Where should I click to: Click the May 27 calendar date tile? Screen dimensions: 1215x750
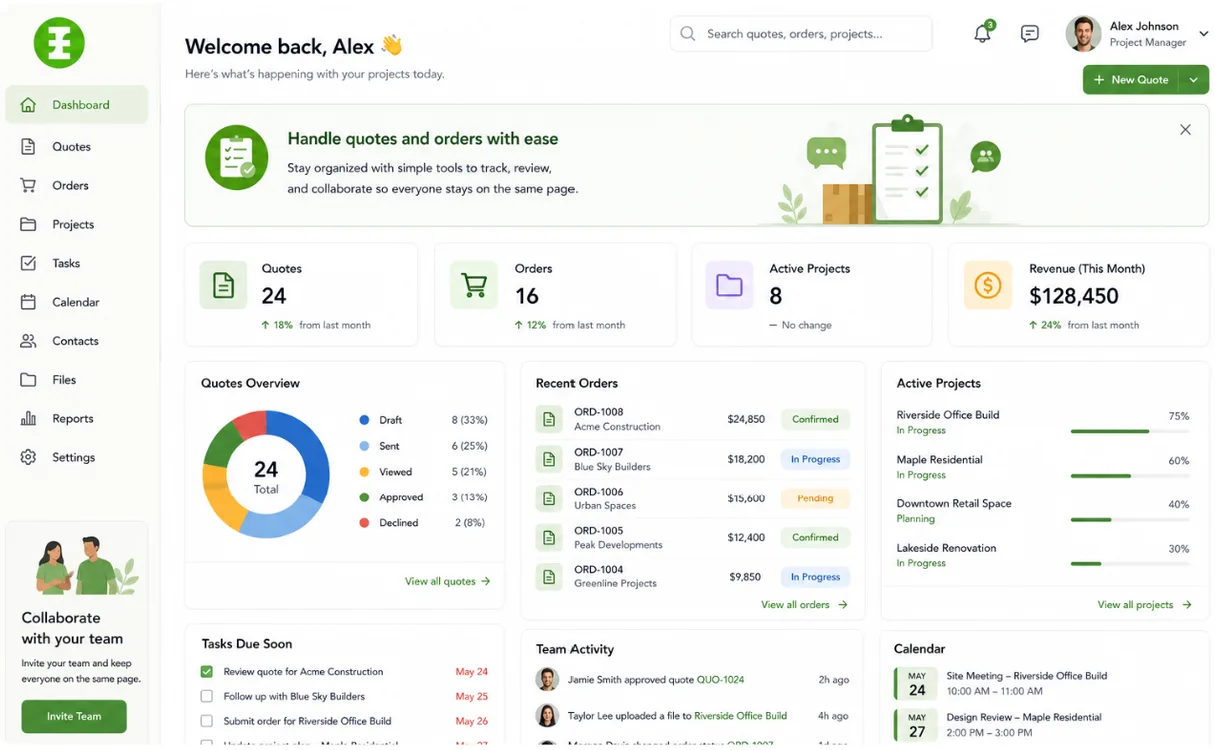917,725
